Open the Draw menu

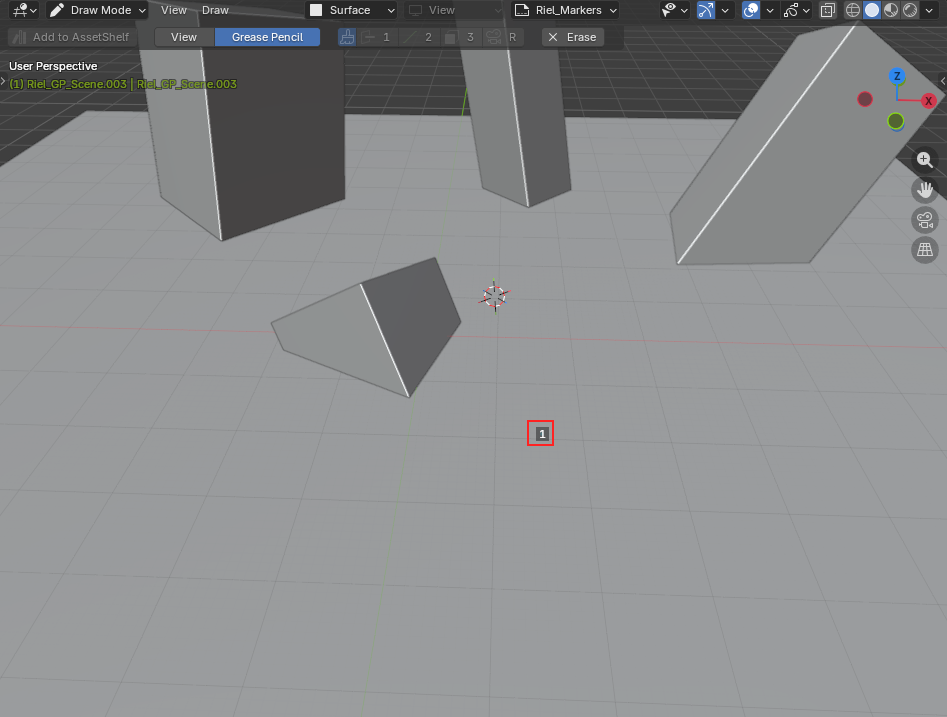click(215, 10)
